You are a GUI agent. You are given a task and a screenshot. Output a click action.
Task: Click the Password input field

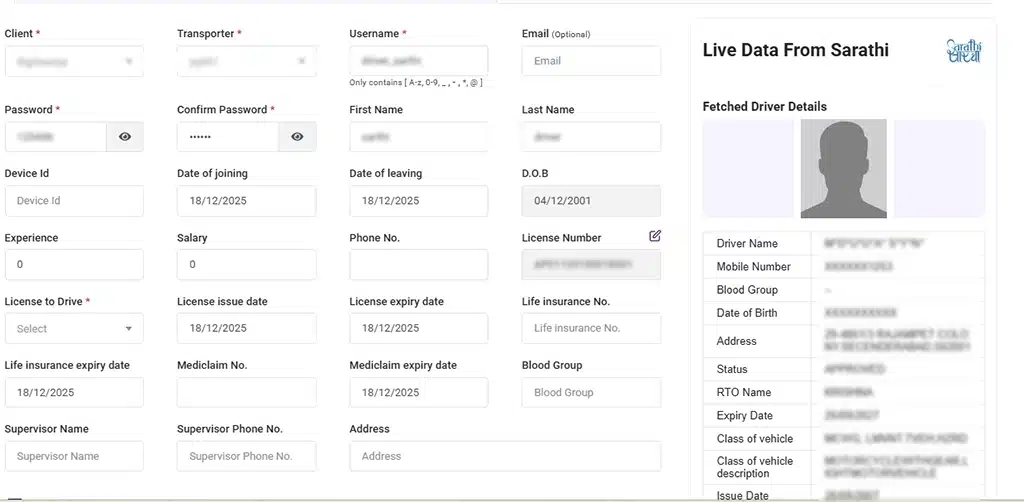pos(56,137)
